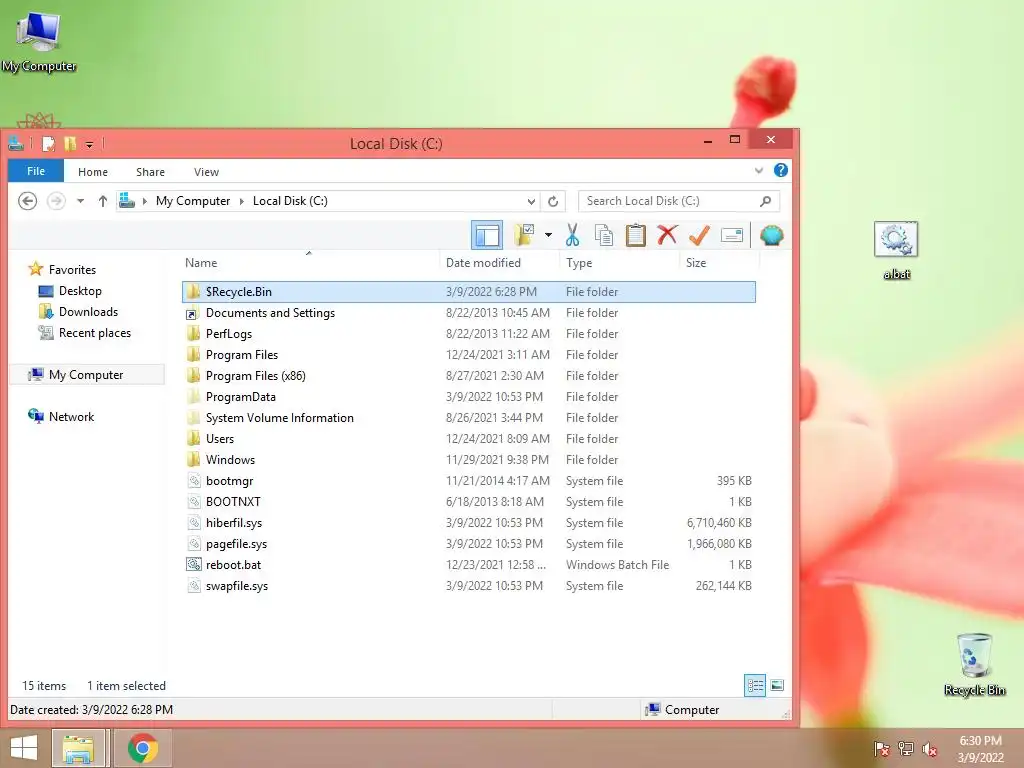Select Favorites in navigation pane
Screen dimensions: 1024x768
tap(72, 270)
